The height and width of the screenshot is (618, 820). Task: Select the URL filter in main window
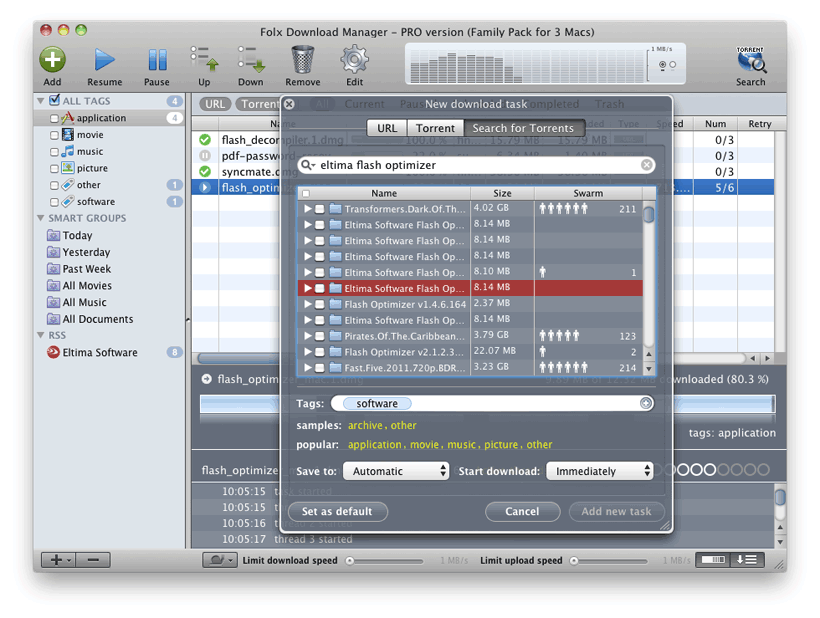point(215,104)
